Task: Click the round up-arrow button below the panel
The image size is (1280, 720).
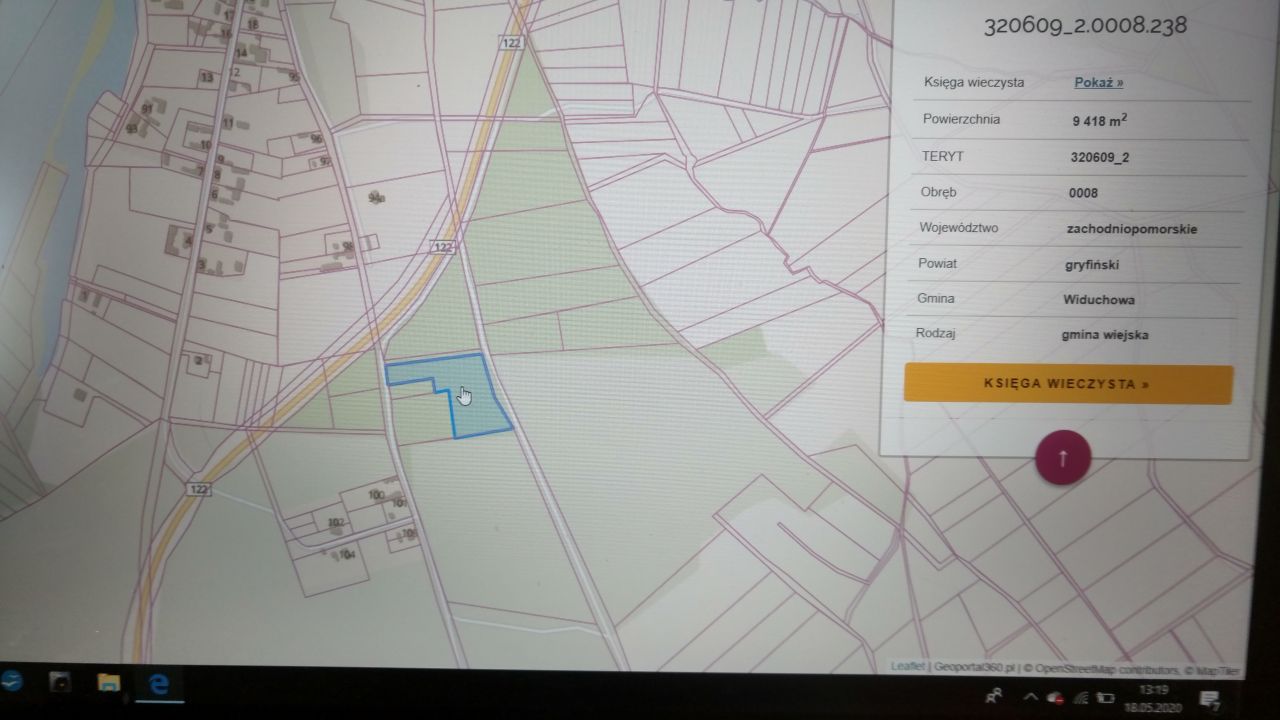Action: click(x=1063, y=457)
